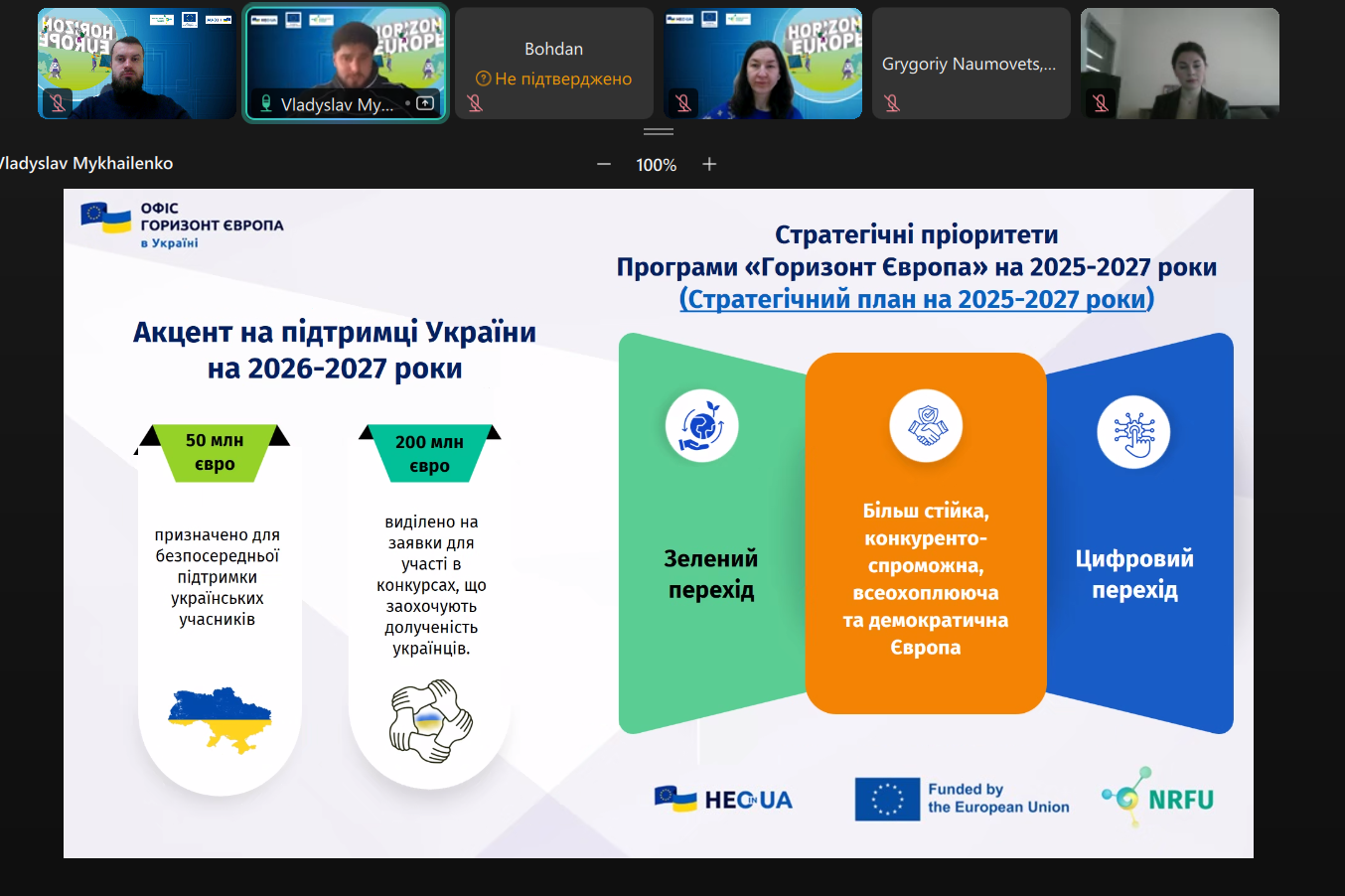Click the 'Не підтверджено' status label
Viewport: 1345px width, 896px height.
(x=562, y=78)
